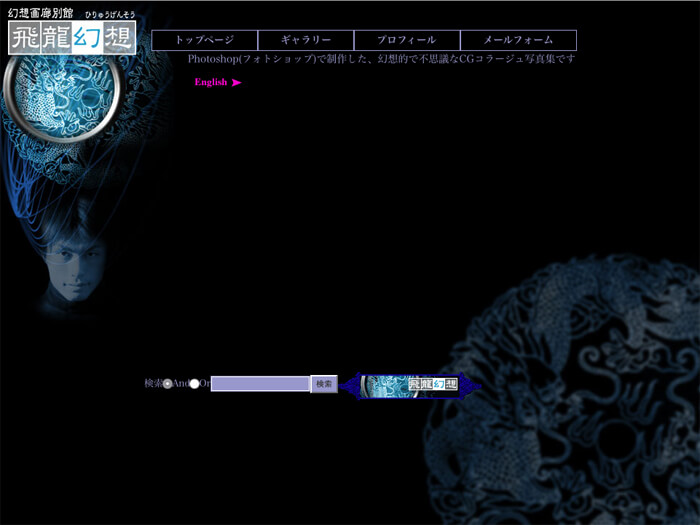Open the プロフィール menu item

click(406, 40)
